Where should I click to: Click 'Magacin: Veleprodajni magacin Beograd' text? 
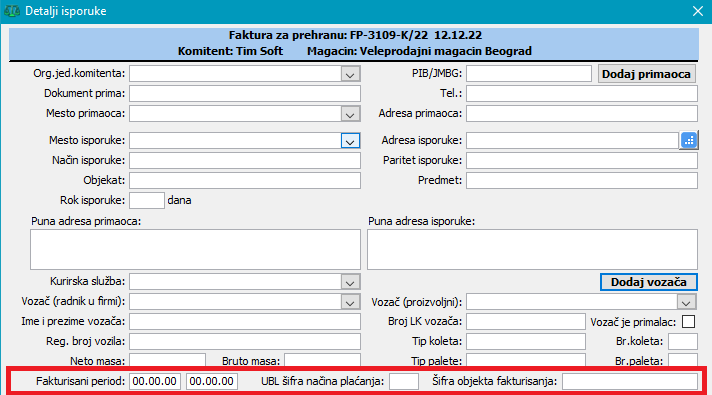(419, 51)
